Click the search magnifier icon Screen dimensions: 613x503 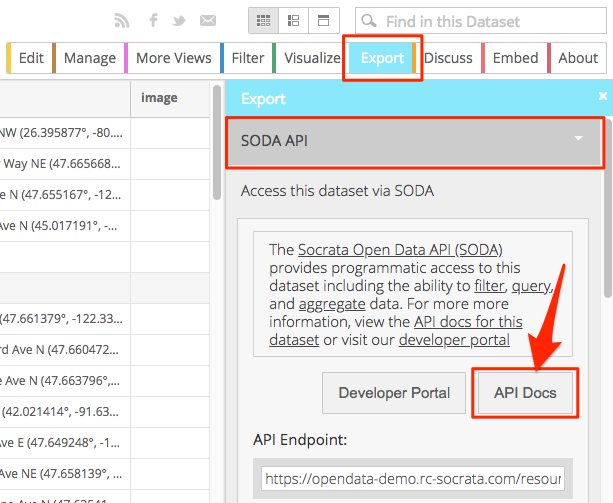(369, 20)
